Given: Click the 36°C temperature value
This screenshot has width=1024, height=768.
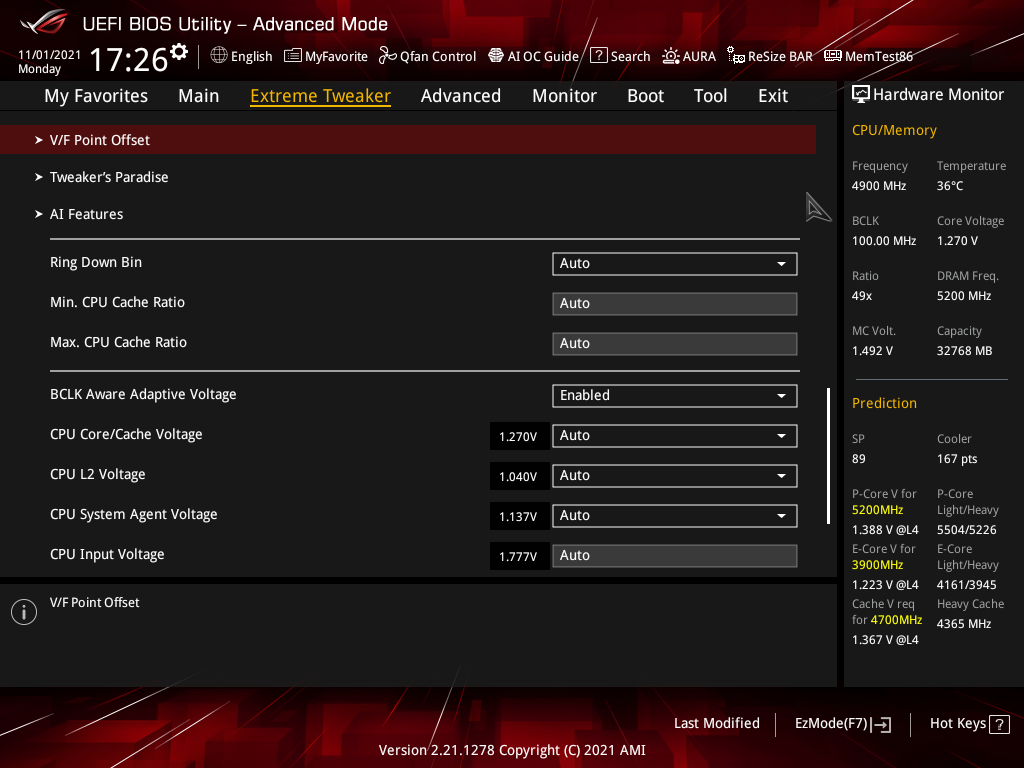Looking at the screenshot, I should (x=950, y=186).
